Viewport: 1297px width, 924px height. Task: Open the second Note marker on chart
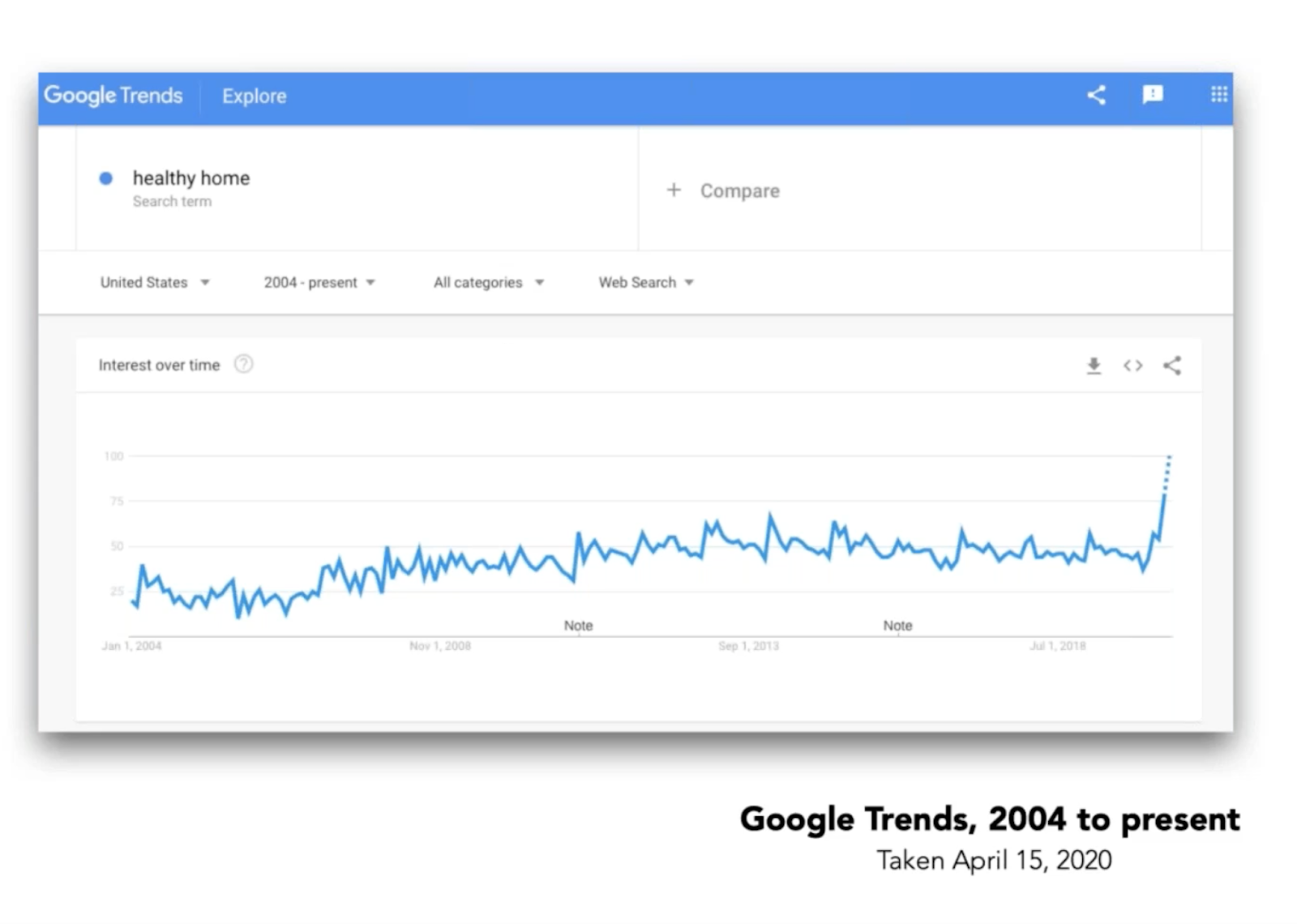click(x=897, y=626)
